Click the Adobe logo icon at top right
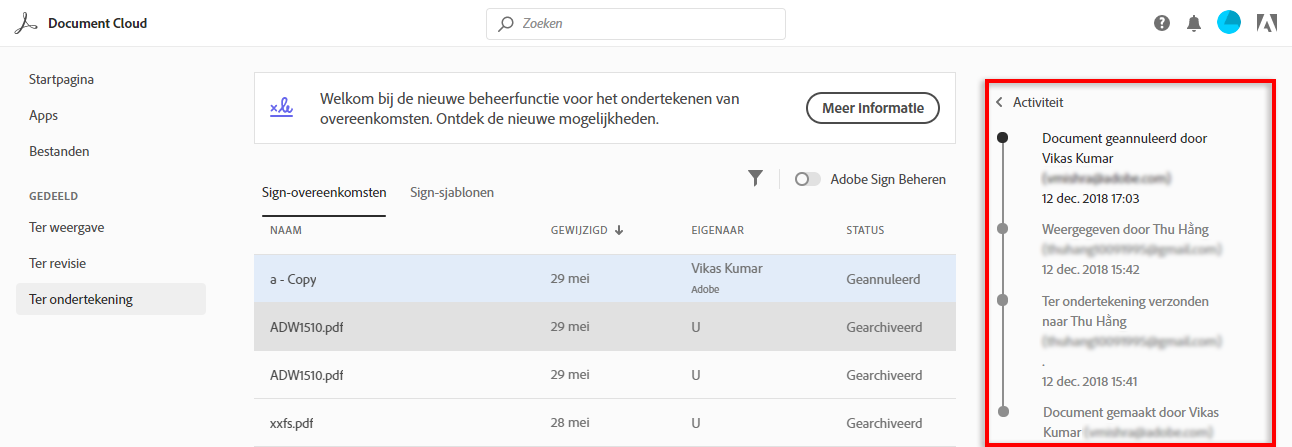1292x447 pixels. point(1266,23)
